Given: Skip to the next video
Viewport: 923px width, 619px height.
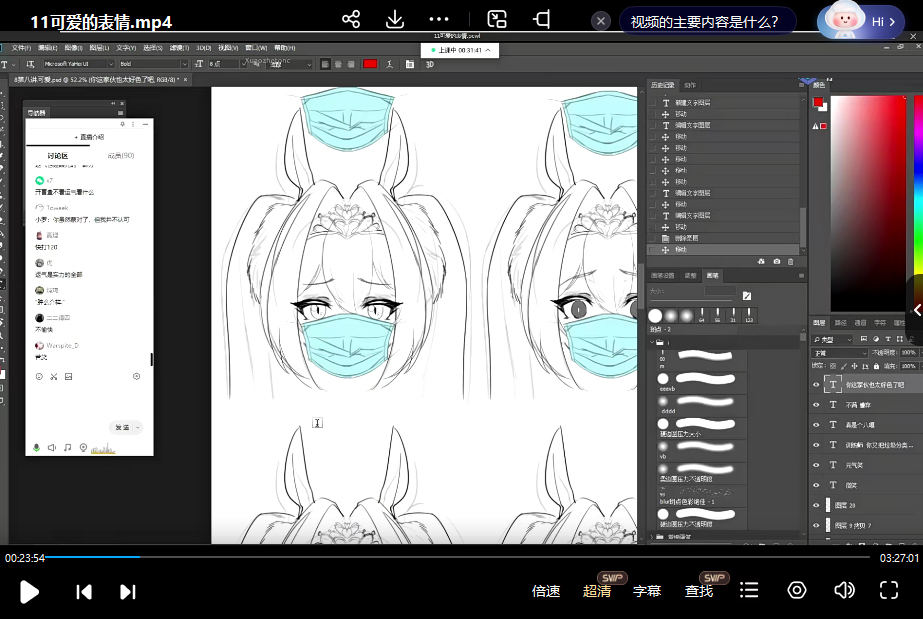Looking at the screenshot, I should (x=128, y=591).
